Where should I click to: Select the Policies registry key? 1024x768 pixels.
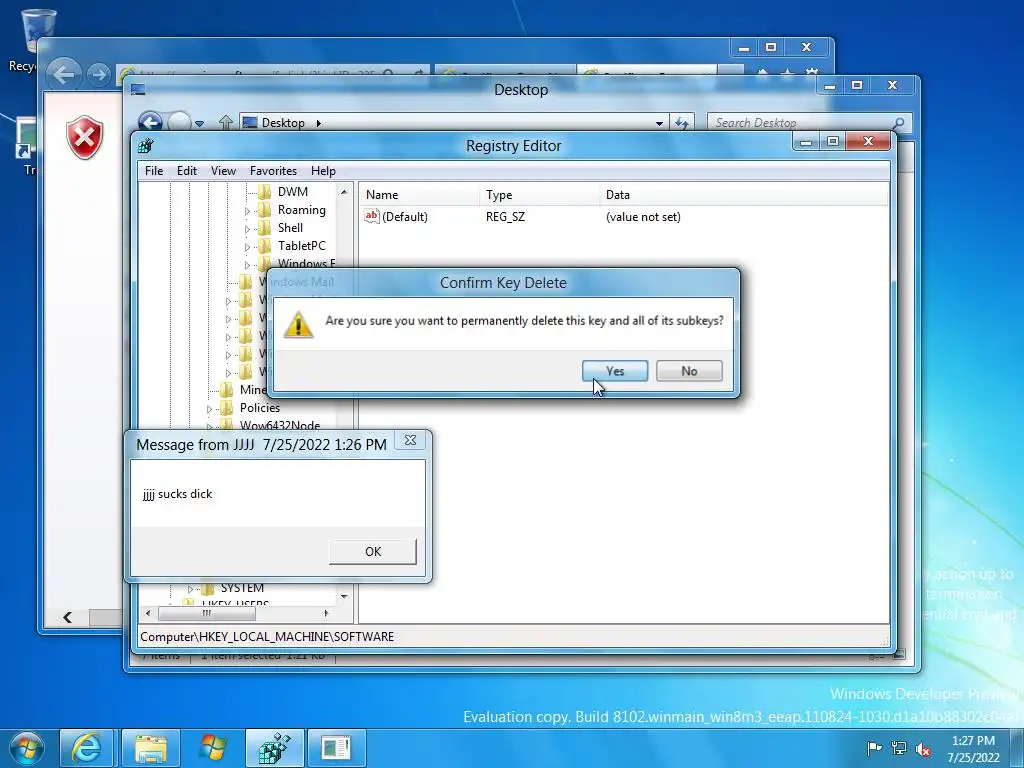(x=259, y=408)
